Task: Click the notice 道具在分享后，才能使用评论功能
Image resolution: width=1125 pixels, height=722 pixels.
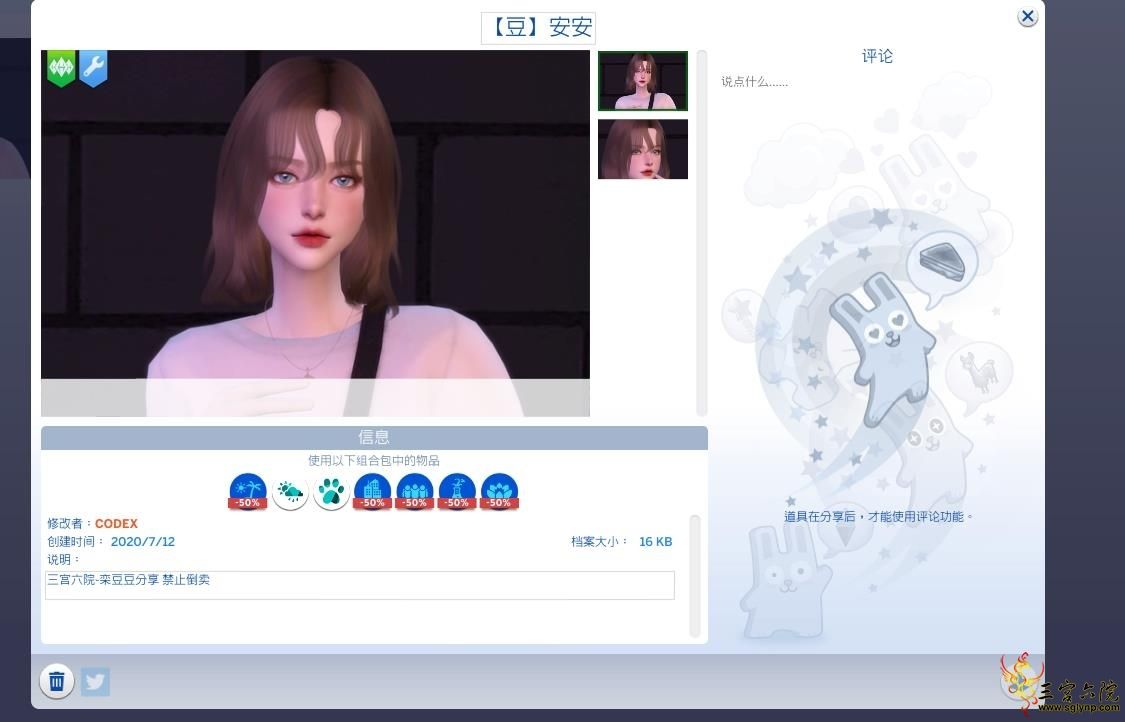Action: coord(878,516)
